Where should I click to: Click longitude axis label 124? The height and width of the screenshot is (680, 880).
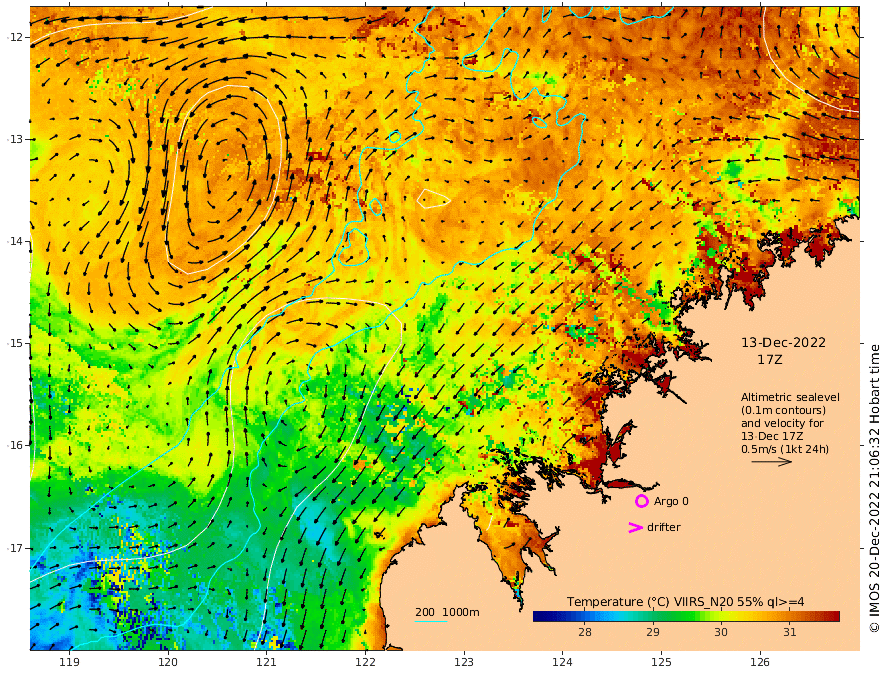tap(562, 662)
